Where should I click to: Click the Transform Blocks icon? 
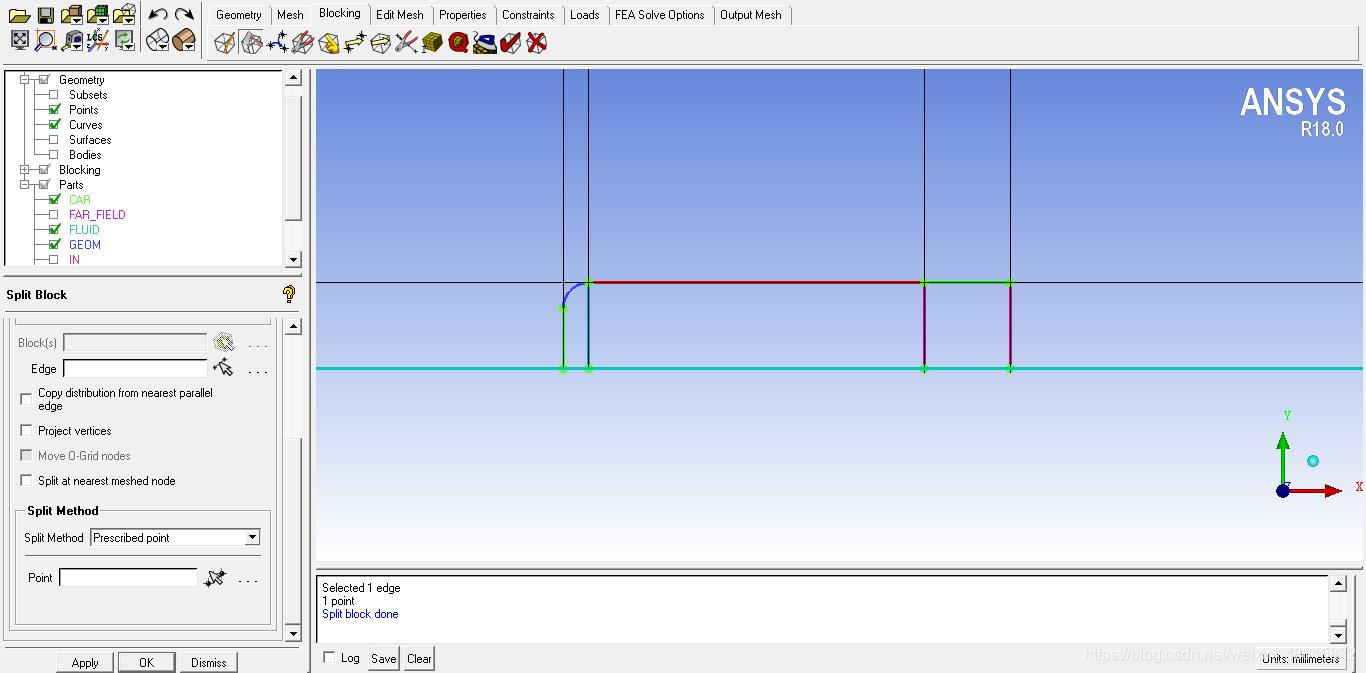coord(381,42)
